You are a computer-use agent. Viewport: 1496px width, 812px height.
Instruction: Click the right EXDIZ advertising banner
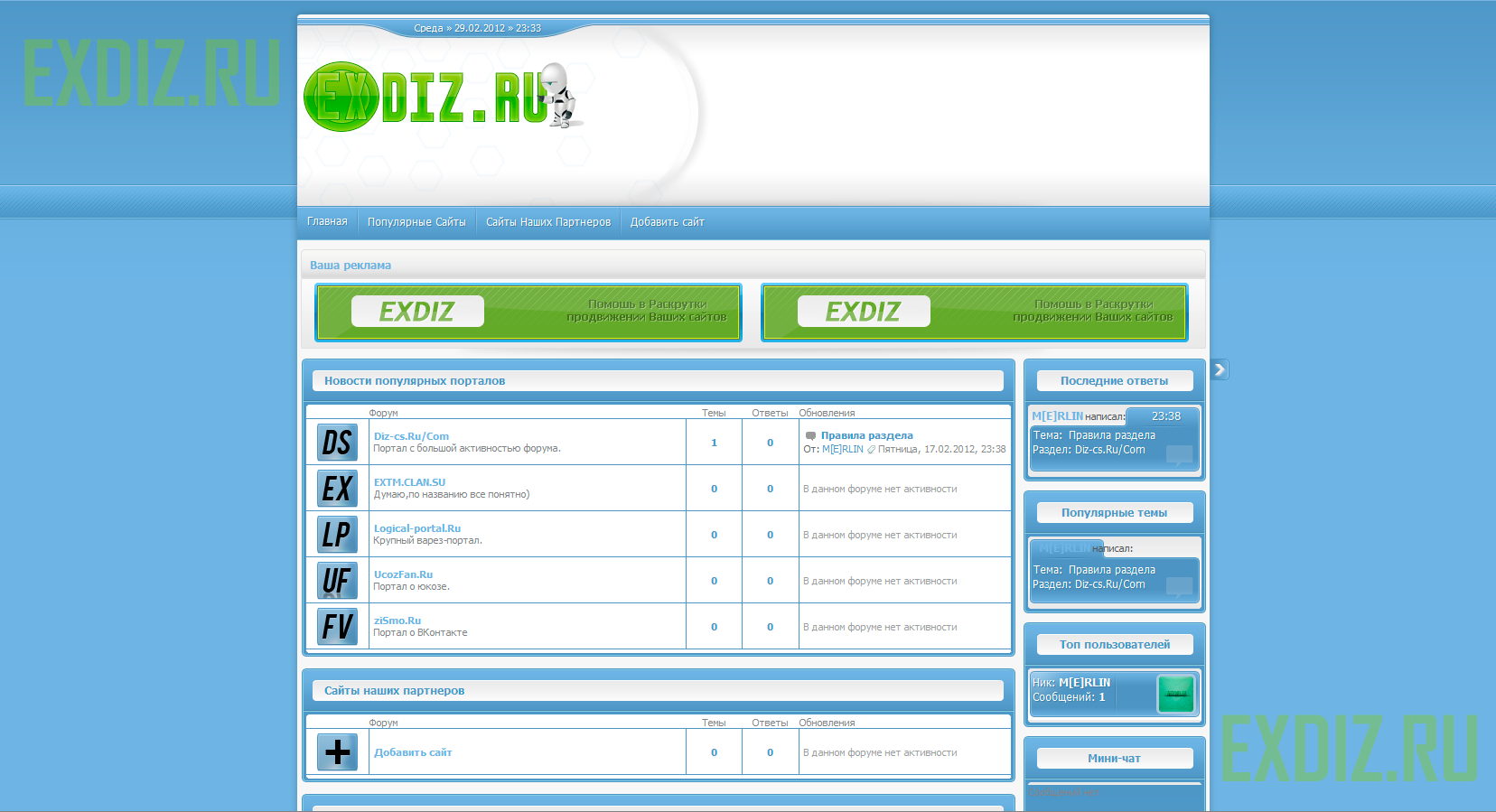click(975, 313)
